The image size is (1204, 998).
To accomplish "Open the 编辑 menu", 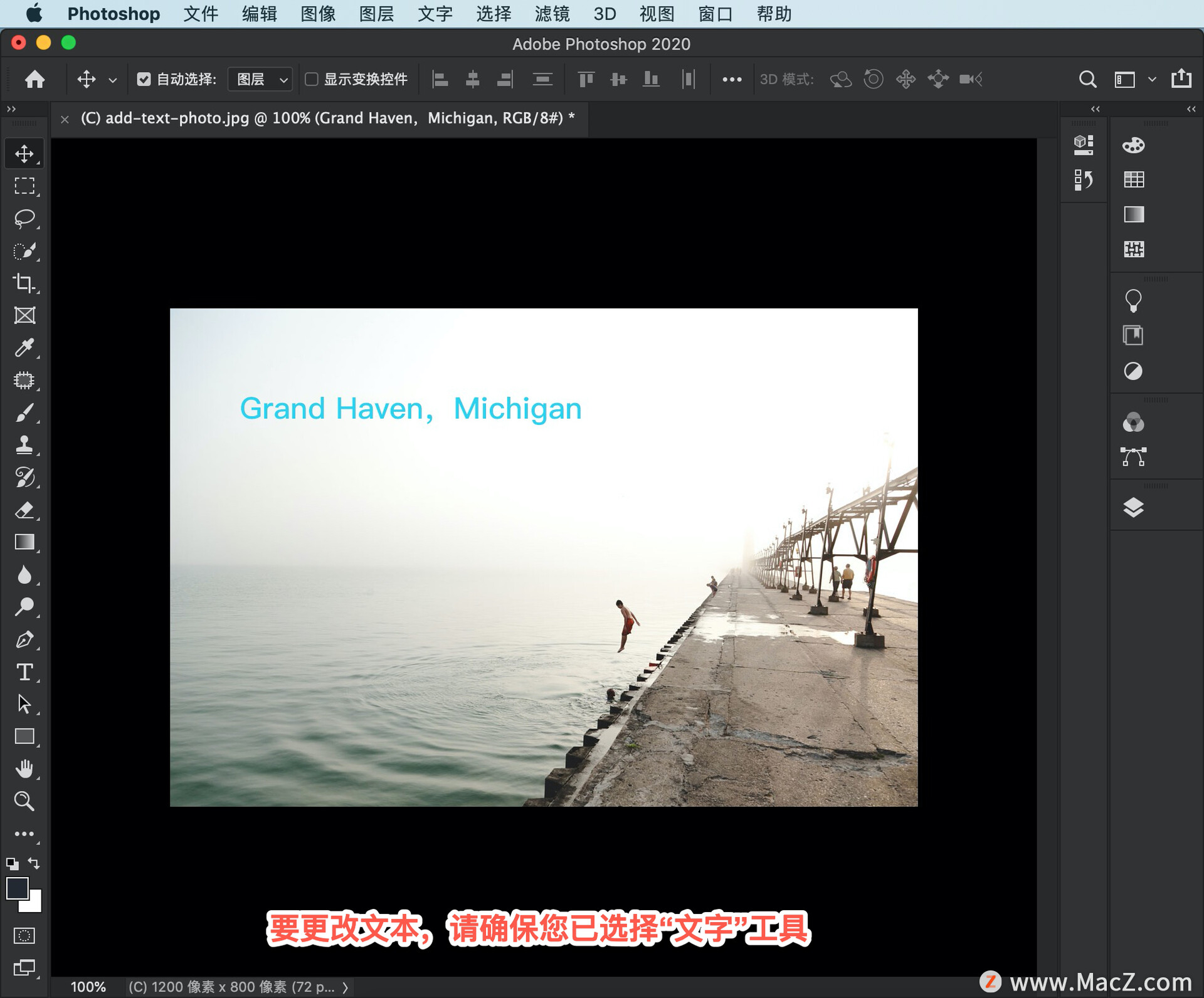I will click(259, 14).
